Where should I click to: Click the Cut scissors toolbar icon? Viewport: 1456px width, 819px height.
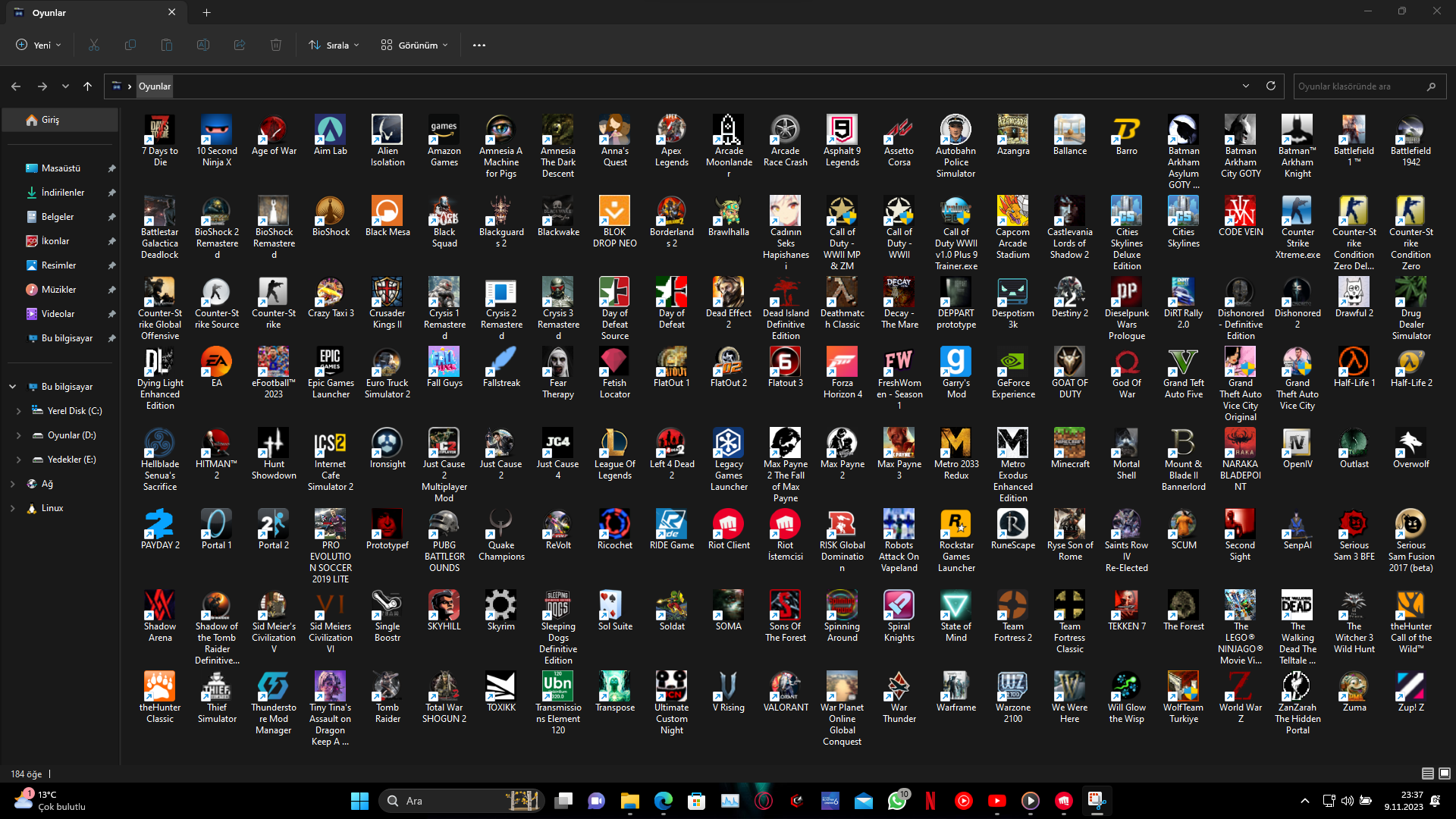tap(94, 45)
